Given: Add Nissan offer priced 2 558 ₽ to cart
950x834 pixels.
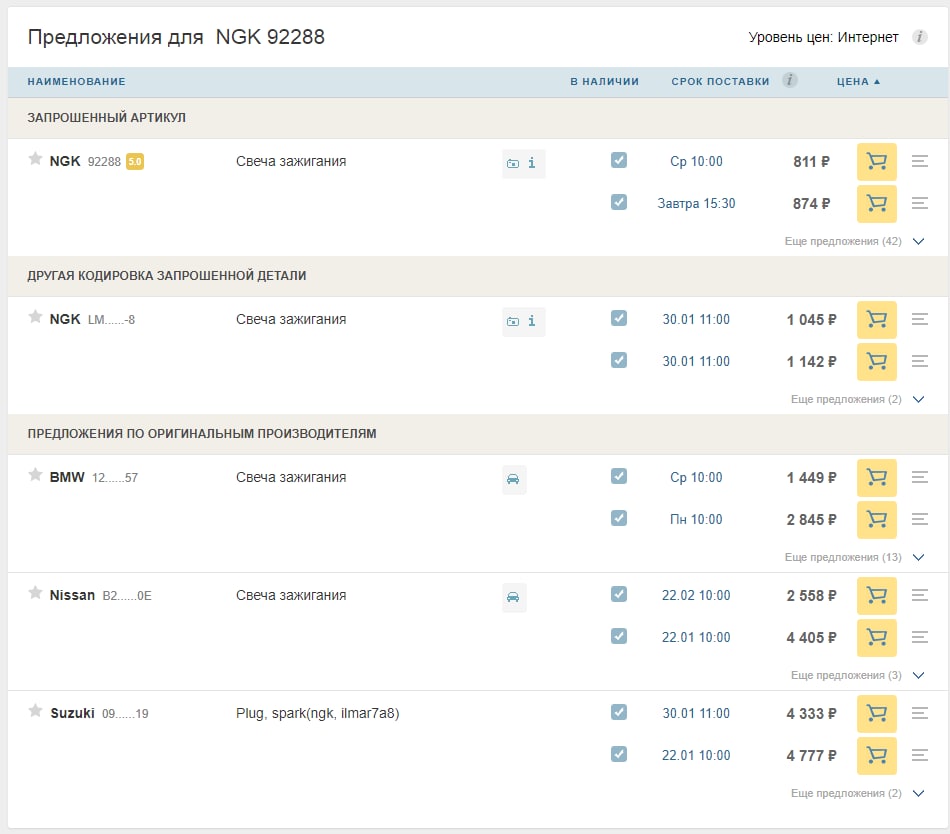Looking at the screenshot, I should pyautogui.click(x=876, y=596).
